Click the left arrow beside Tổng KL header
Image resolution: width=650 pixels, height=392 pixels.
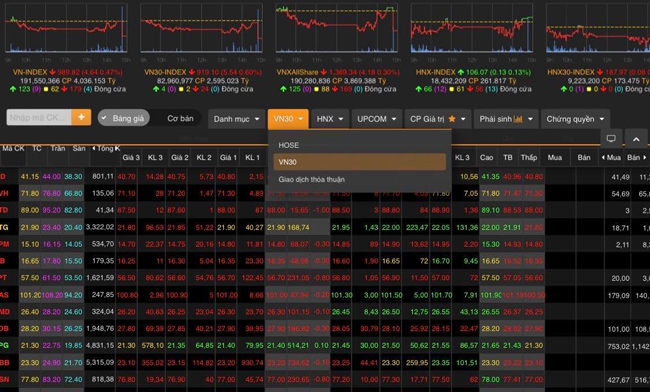[94, 148]
